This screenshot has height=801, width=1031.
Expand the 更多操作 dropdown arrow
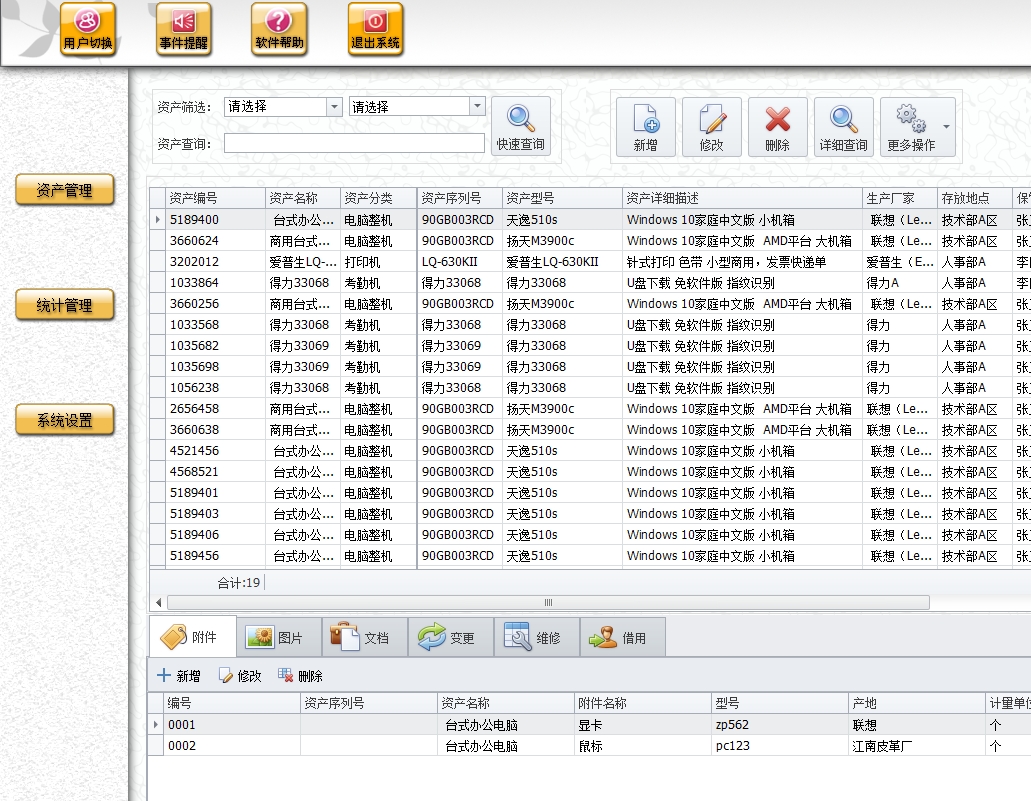click(x=946, y=128)
